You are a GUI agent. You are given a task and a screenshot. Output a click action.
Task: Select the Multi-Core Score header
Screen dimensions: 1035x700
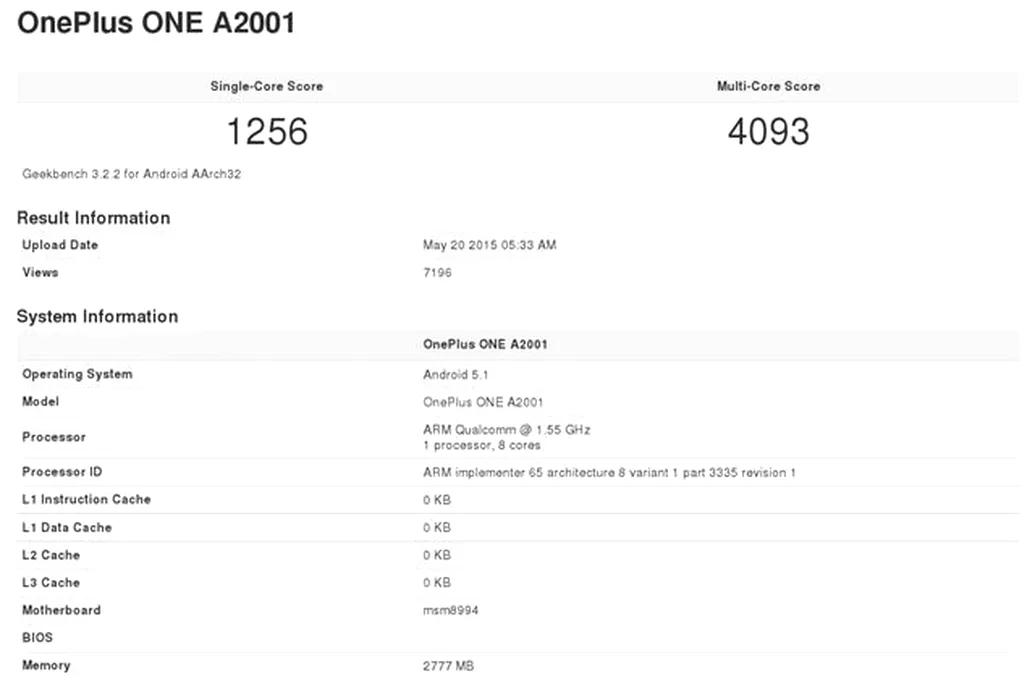pyautogui.click(x=768, y=87)
